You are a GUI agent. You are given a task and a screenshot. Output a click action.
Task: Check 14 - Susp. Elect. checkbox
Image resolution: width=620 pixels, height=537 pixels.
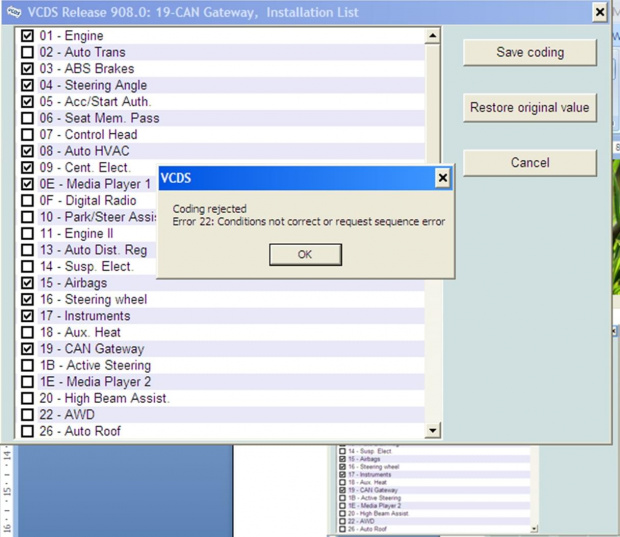(x=27, y=266)
